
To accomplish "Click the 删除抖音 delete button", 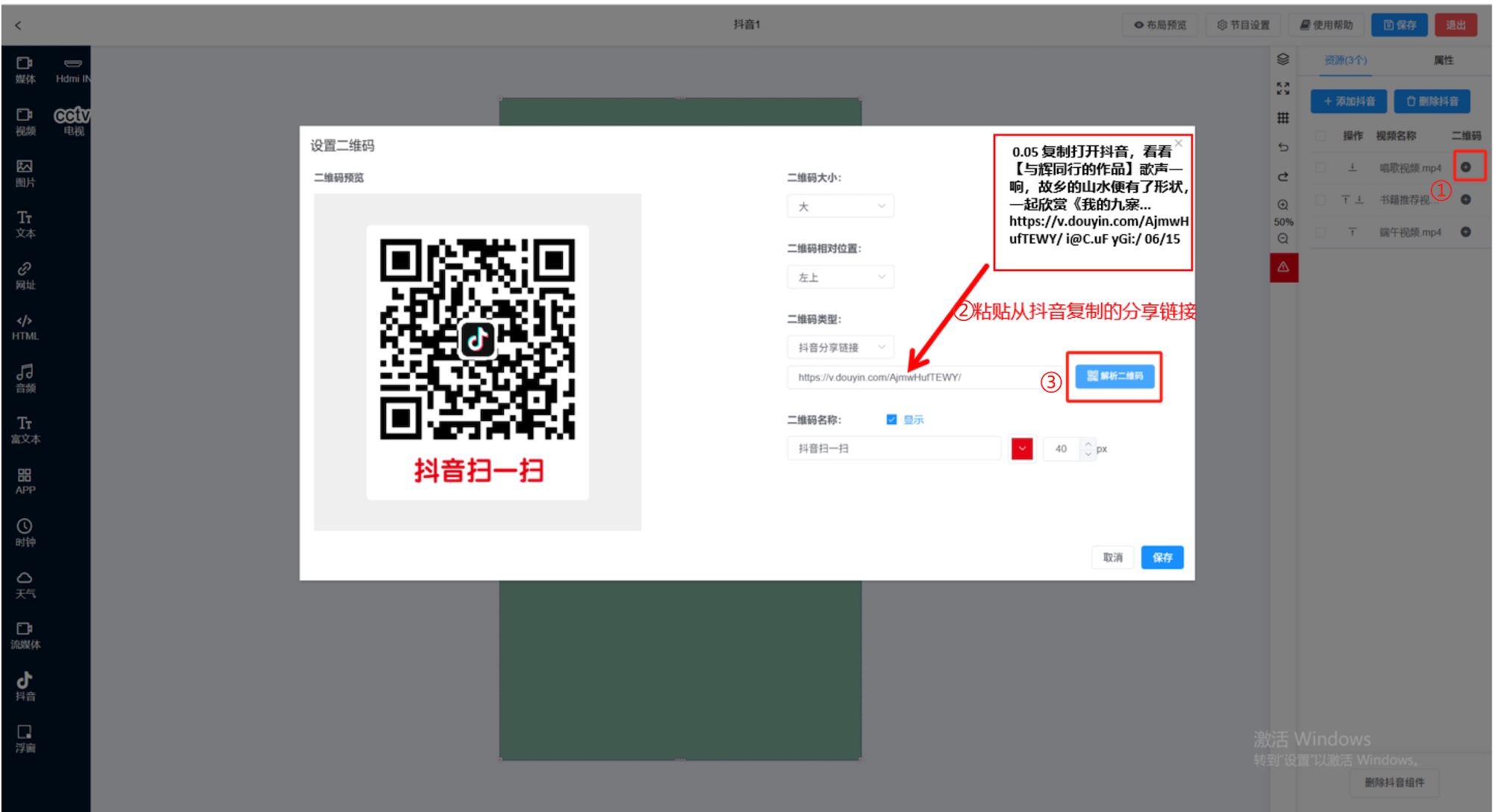I will (1432, 101).
